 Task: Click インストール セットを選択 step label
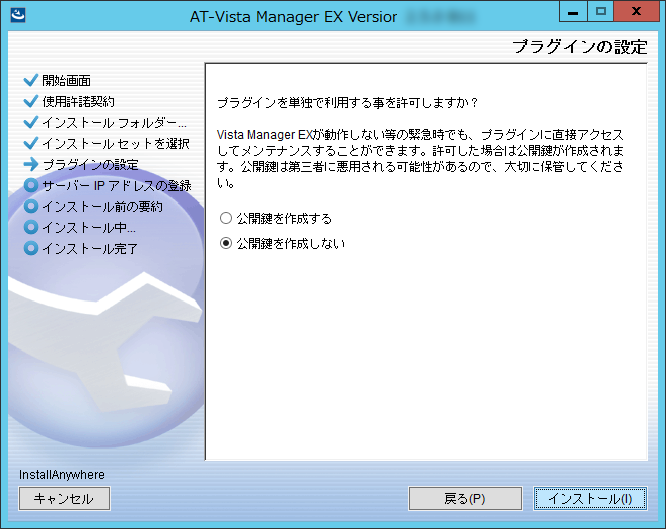click(x=116, y=144)
